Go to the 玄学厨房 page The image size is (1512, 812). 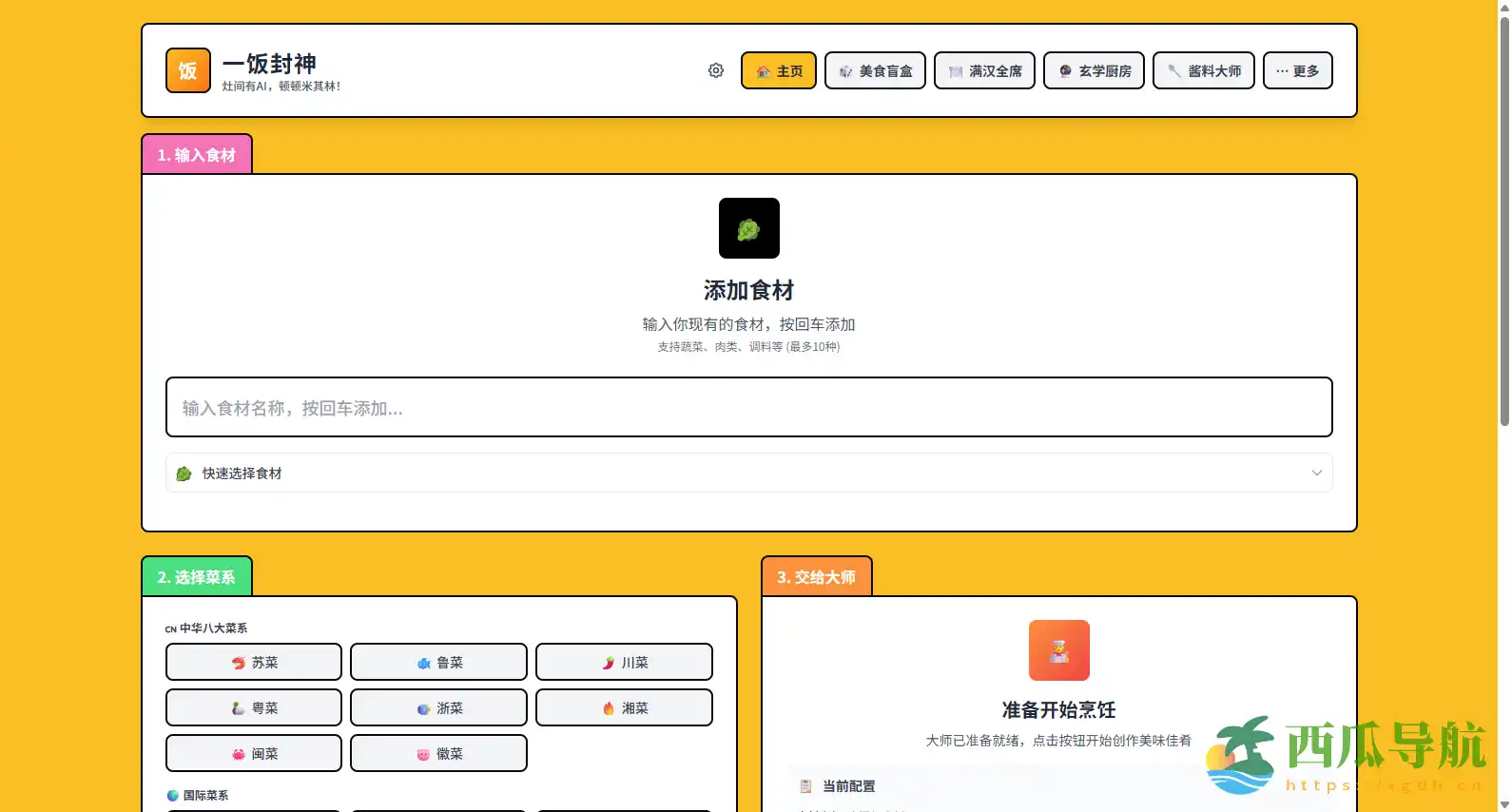[x=1094, y=71]
